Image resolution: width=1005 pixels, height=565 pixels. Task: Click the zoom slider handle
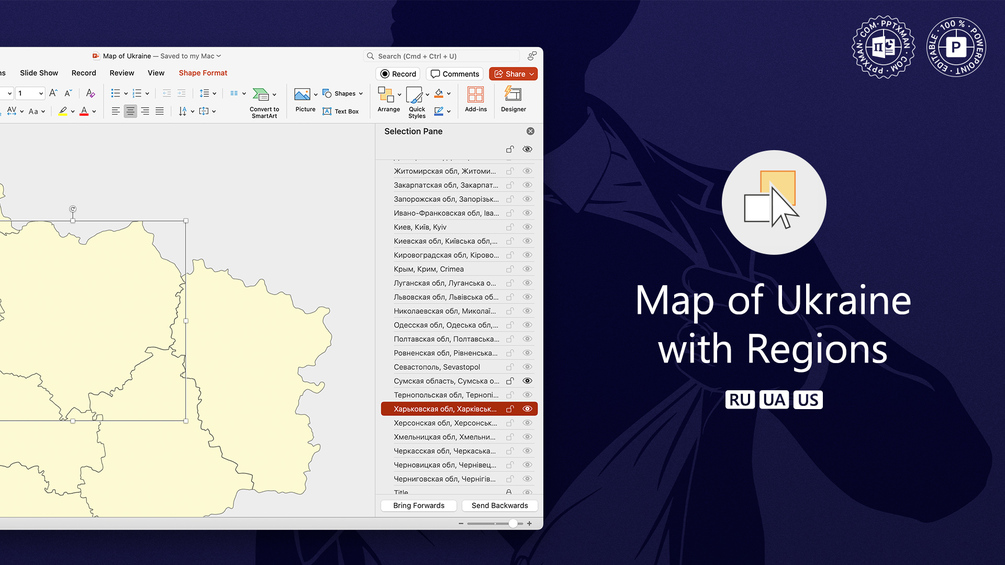513,523
